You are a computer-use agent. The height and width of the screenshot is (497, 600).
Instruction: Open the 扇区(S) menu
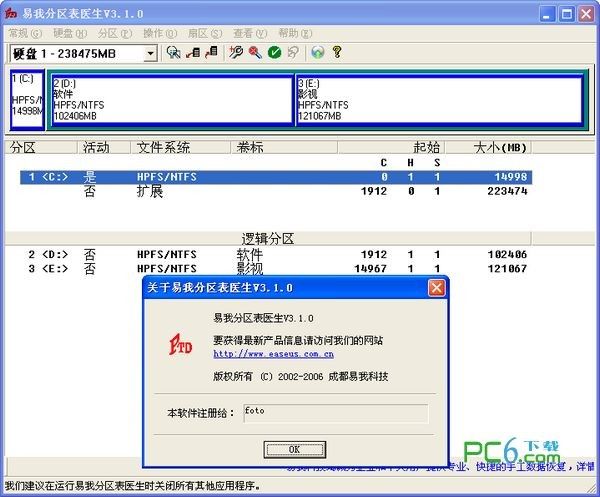pyautogui.click(x=205, y=33)
